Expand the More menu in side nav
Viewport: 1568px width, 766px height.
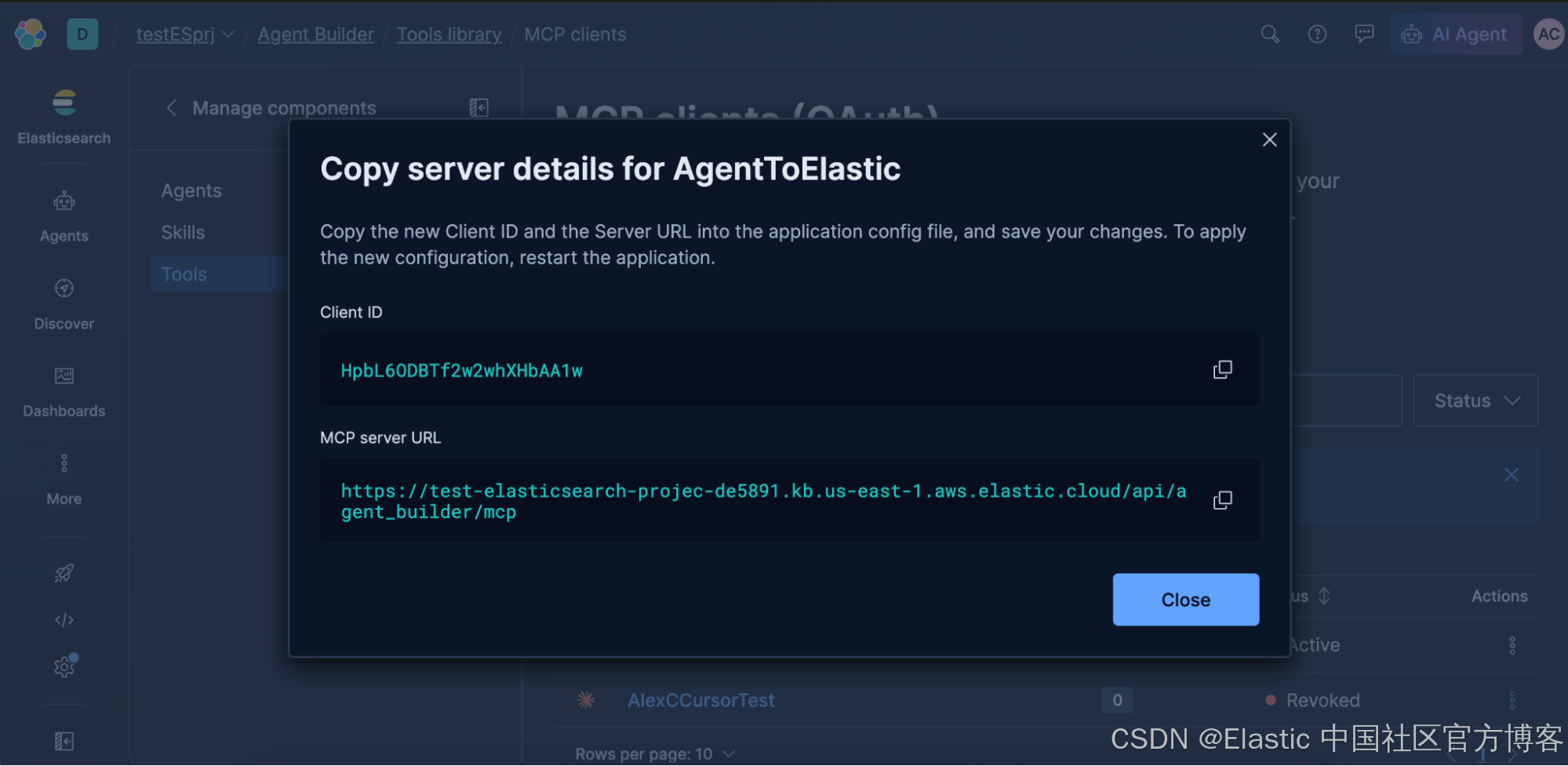64,479
